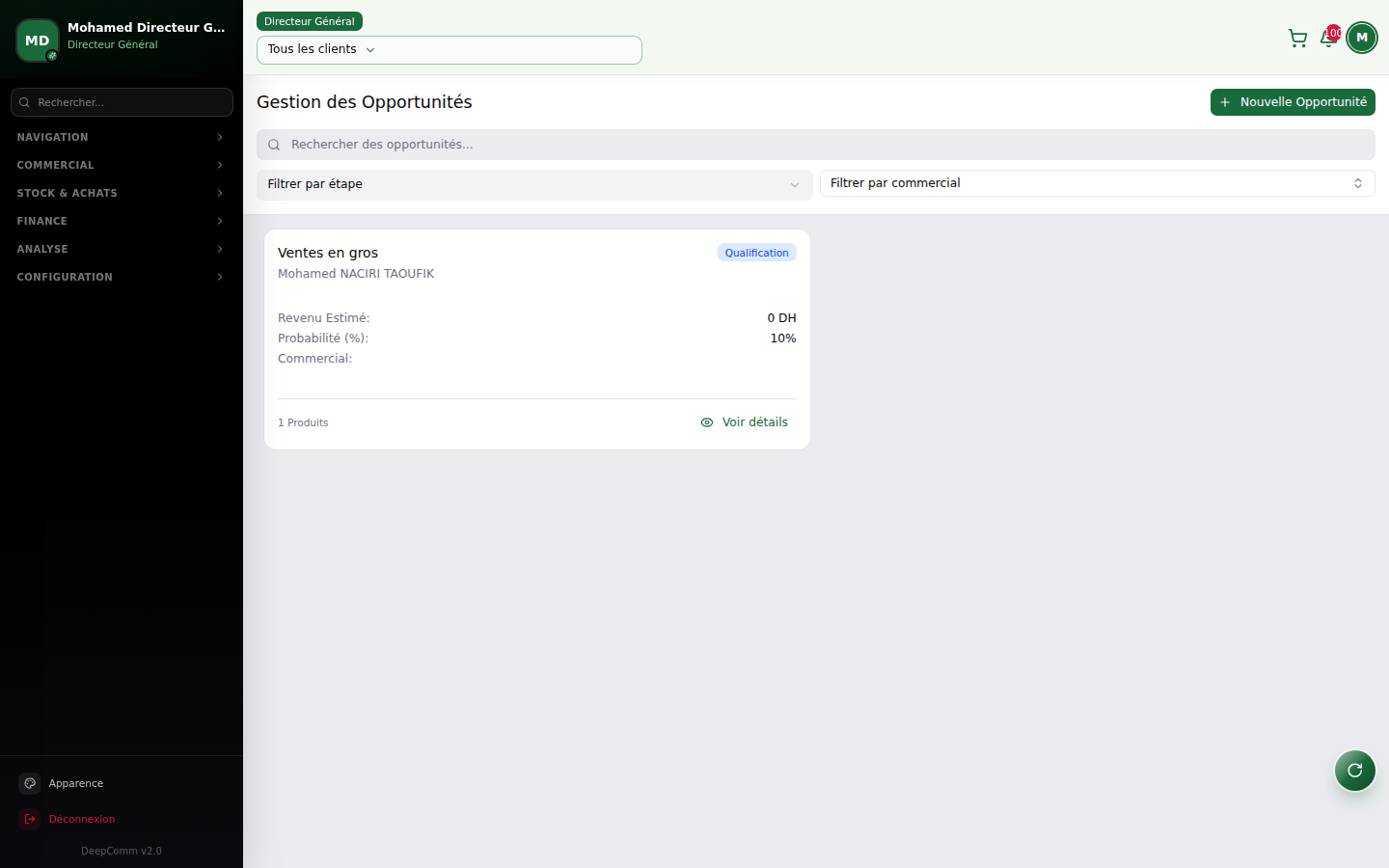Click the MD profile avatar in sidebar
Viewport: 1389px width, 868px height.
click(x=38, y=41)
